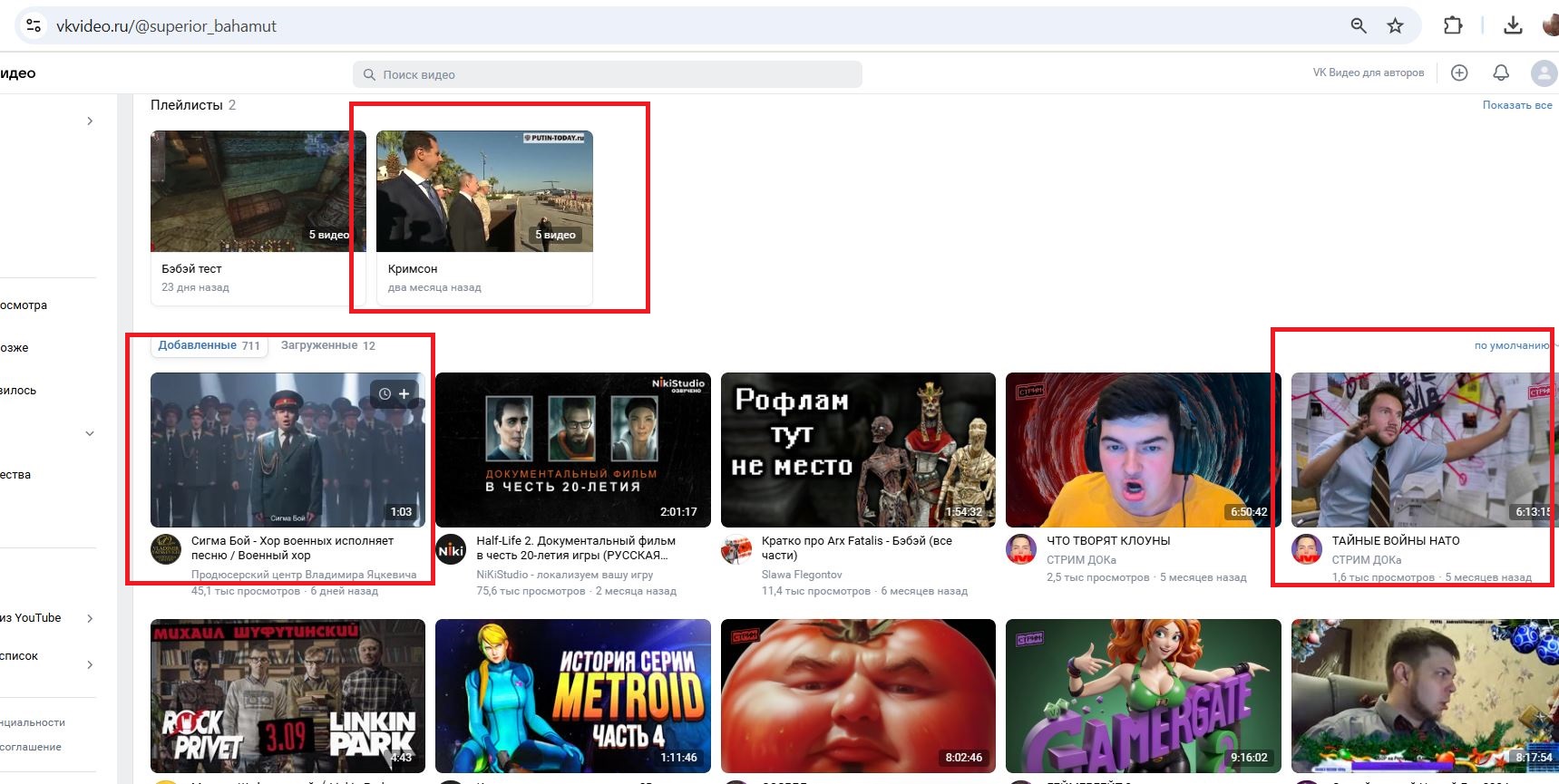Open the Сигма Бой video title link

point(292,548)
